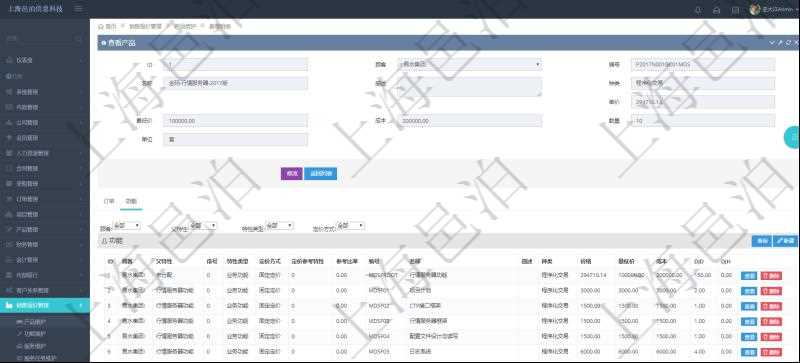800x363 pixels.
Task: Click the teal floating round button at right edge
Action: click(792, 137)
